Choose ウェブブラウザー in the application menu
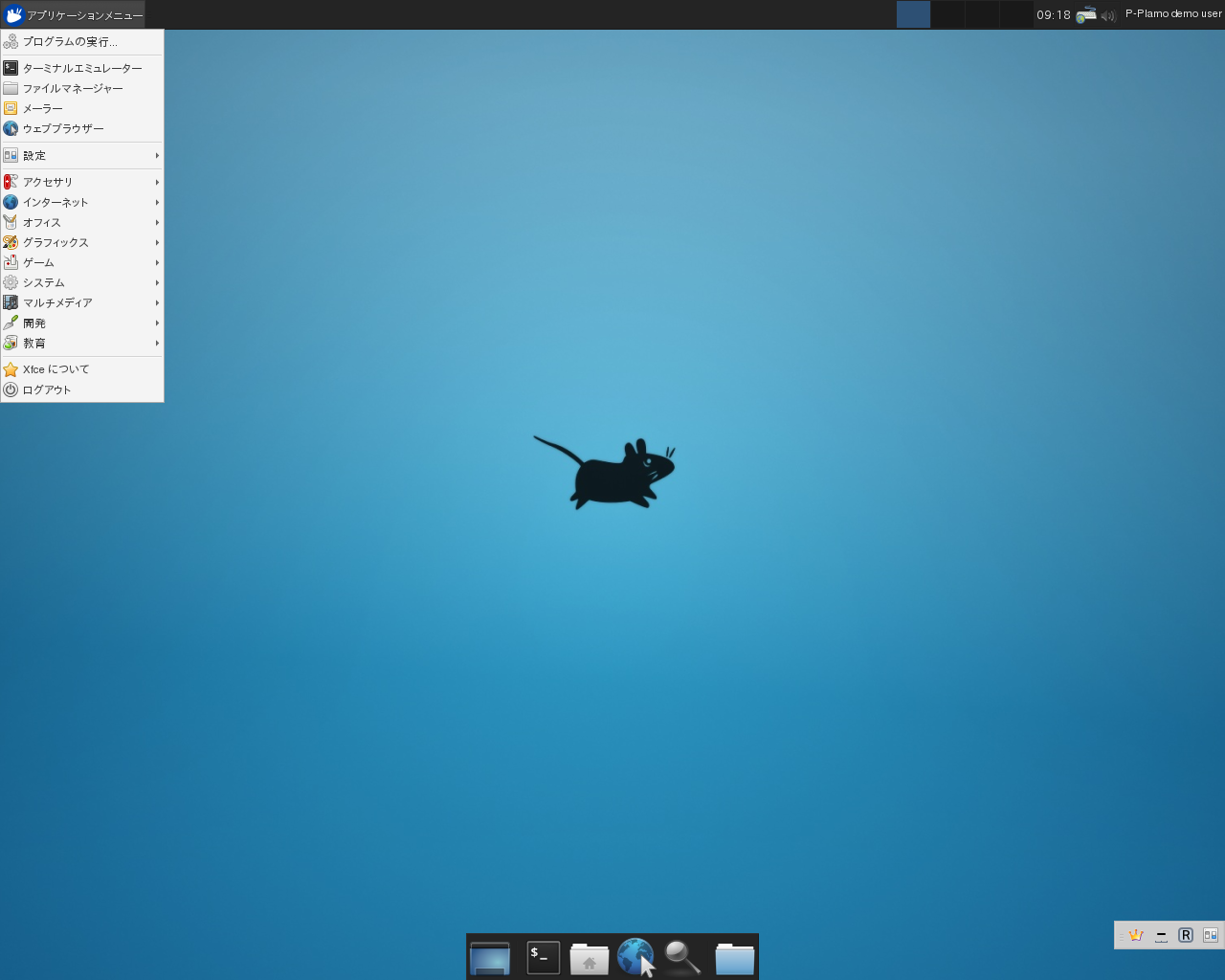The width and height of the screenshot is (1225, 980). (x=63, y=128)
